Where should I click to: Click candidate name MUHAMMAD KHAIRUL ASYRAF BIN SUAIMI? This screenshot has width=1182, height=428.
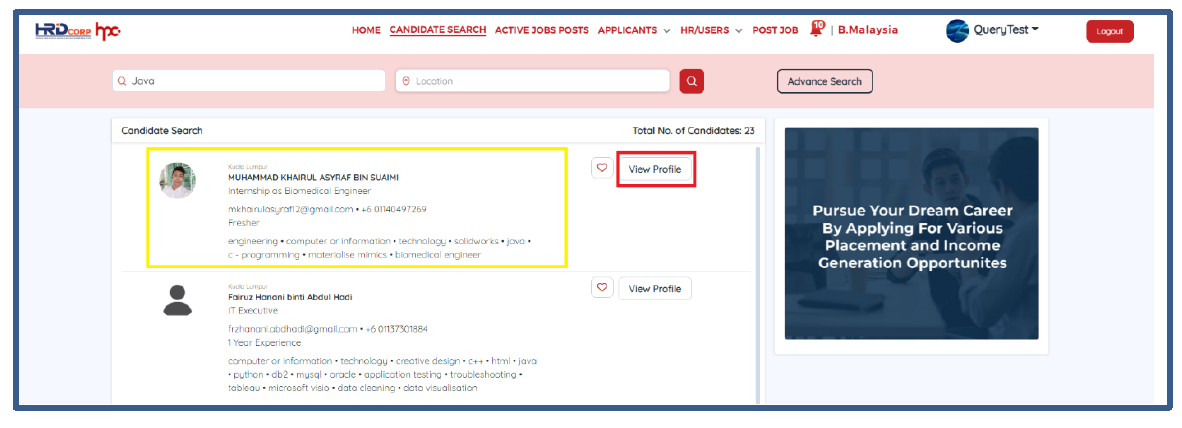[314, 177]
